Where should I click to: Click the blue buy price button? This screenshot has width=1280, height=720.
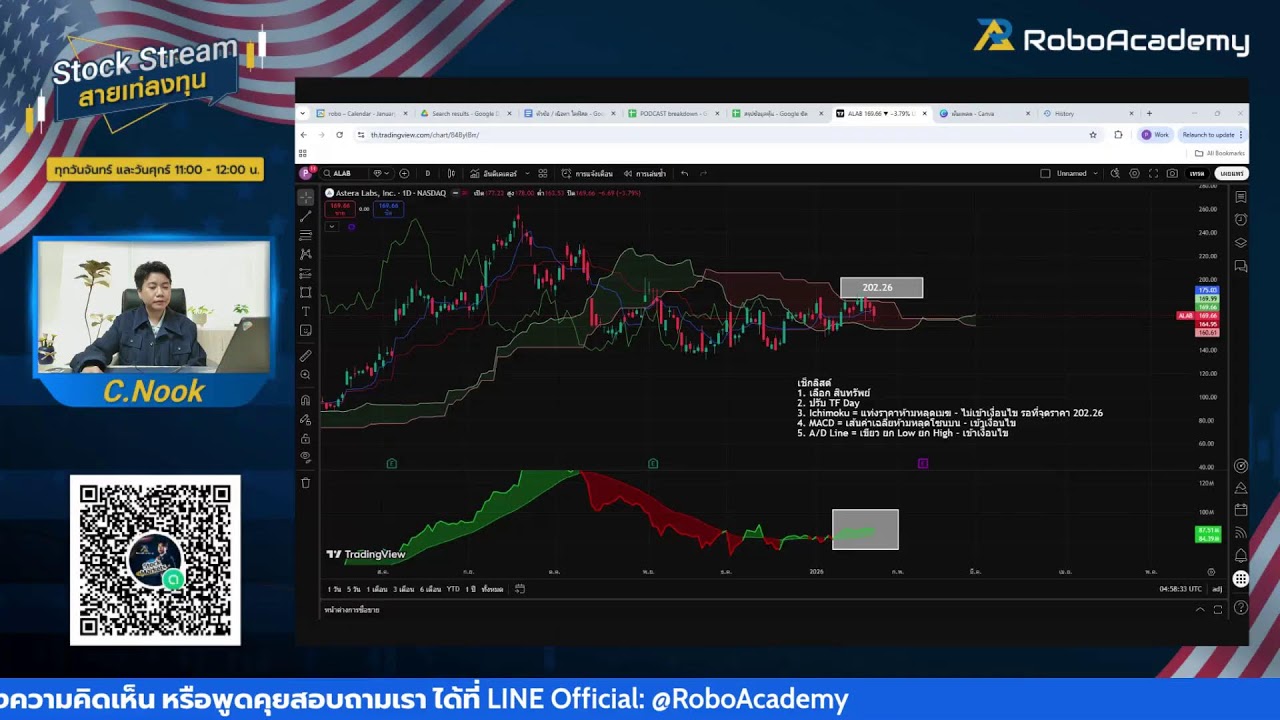388,209
